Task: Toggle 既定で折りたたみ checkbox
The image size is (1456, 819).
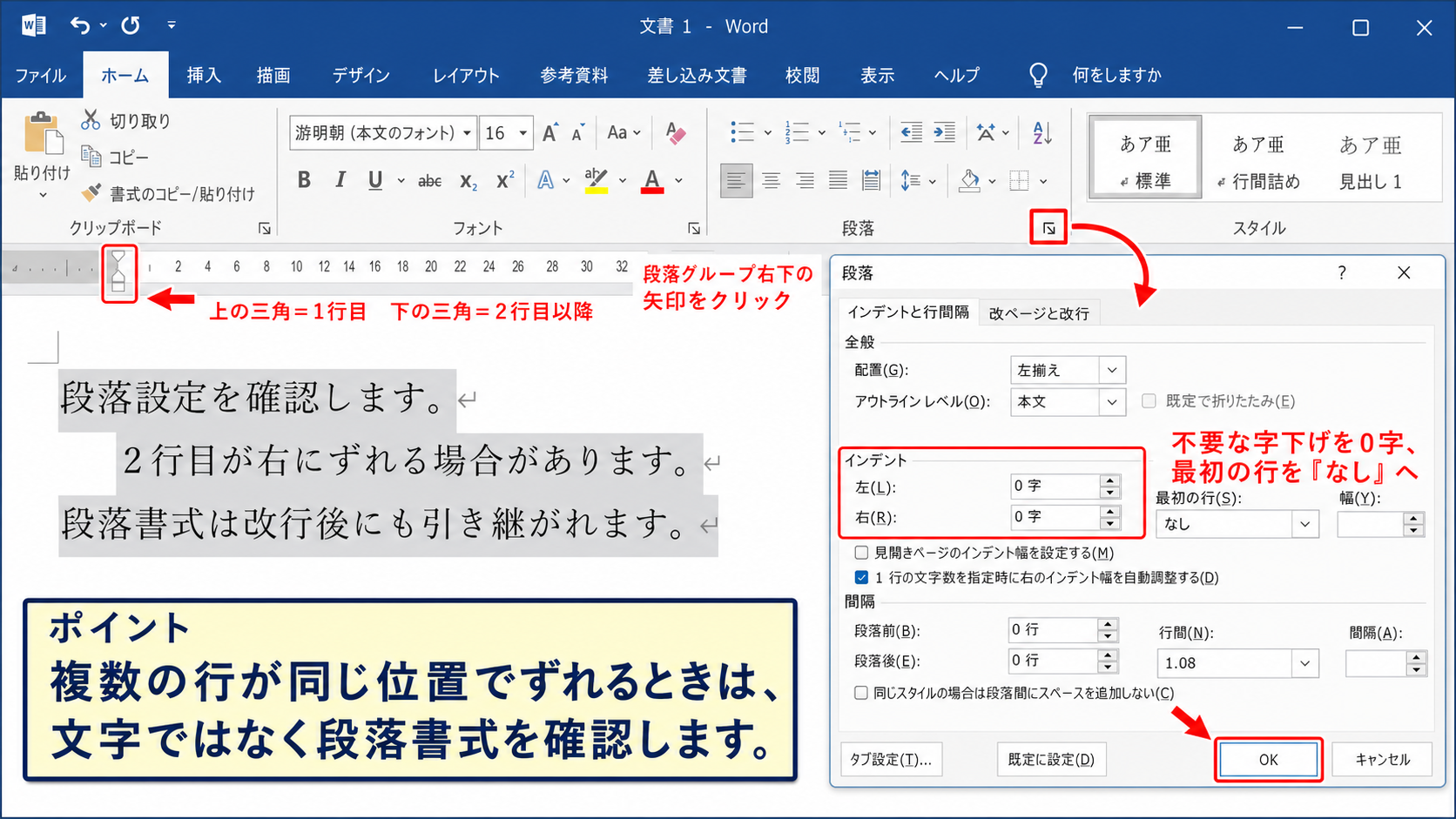Action: tap(1149, 400)
